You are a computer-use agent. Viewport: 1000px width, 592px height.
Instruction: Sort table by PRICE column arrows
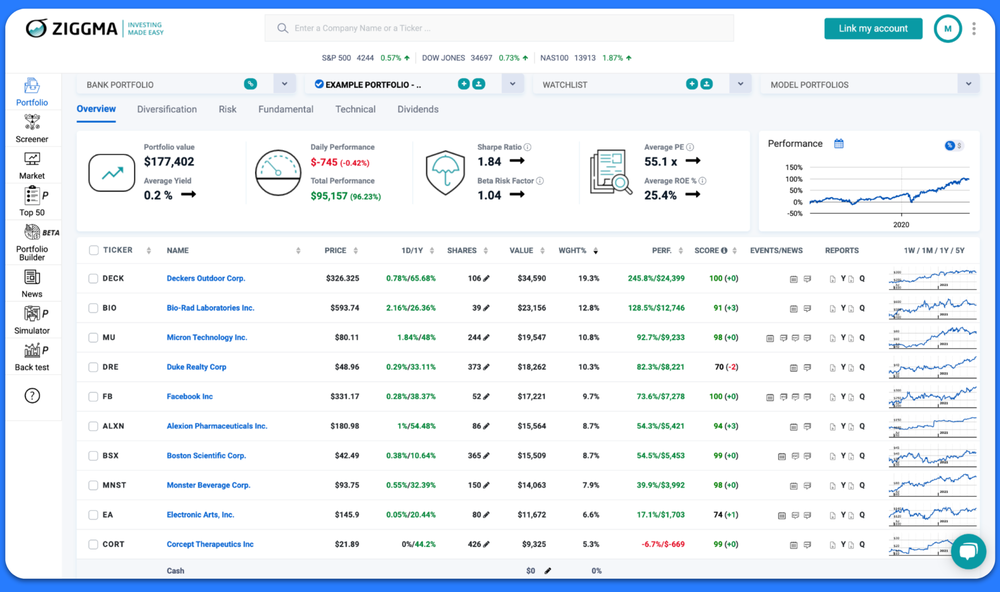click(356, 251)
